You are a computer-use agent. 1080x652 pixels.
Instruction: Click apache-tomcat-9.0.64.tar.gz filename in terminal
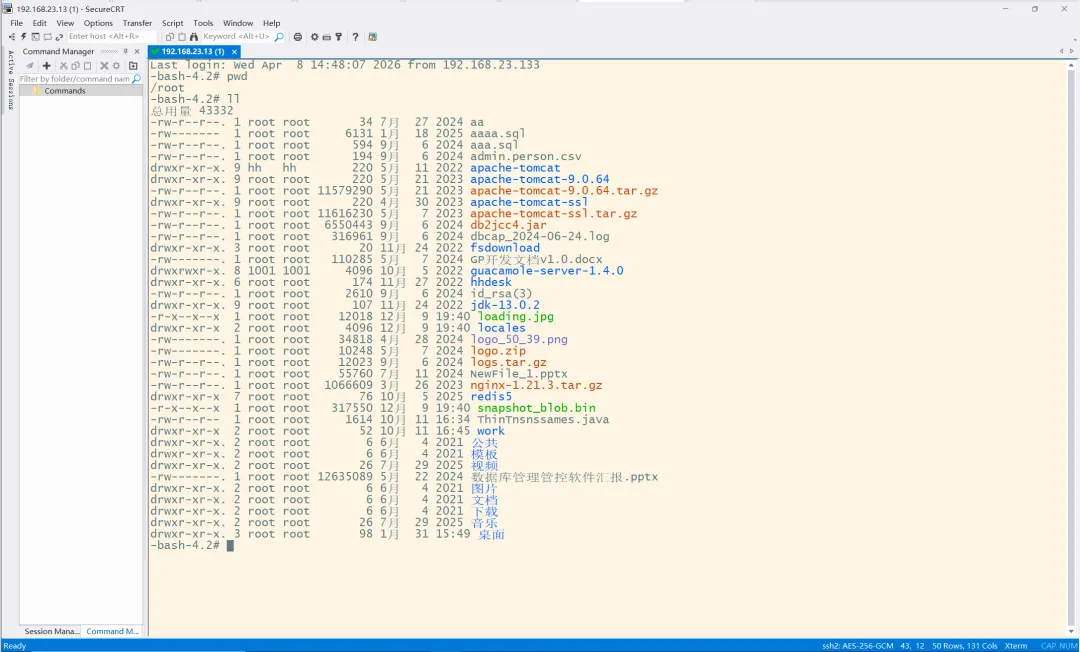click(564, 191)
